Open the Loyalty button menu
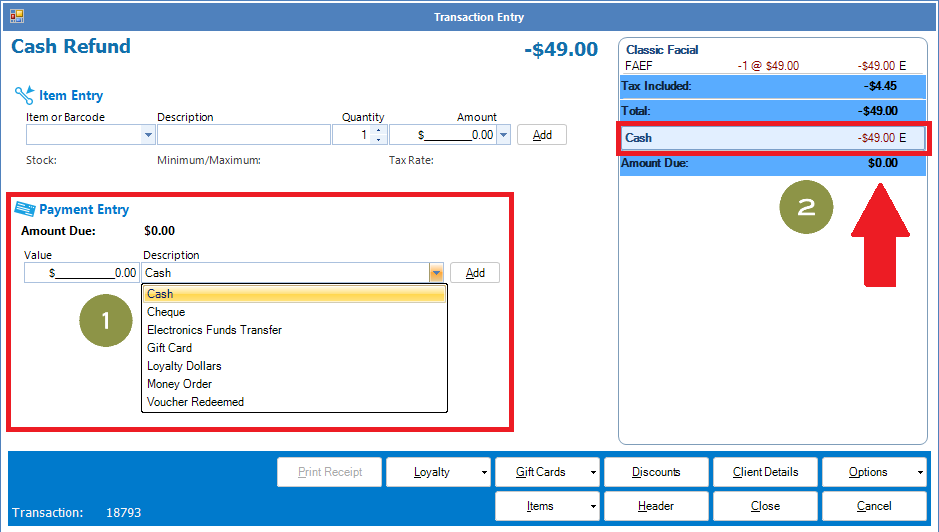The width and height of the screenshot is (939, 532). 438,472
